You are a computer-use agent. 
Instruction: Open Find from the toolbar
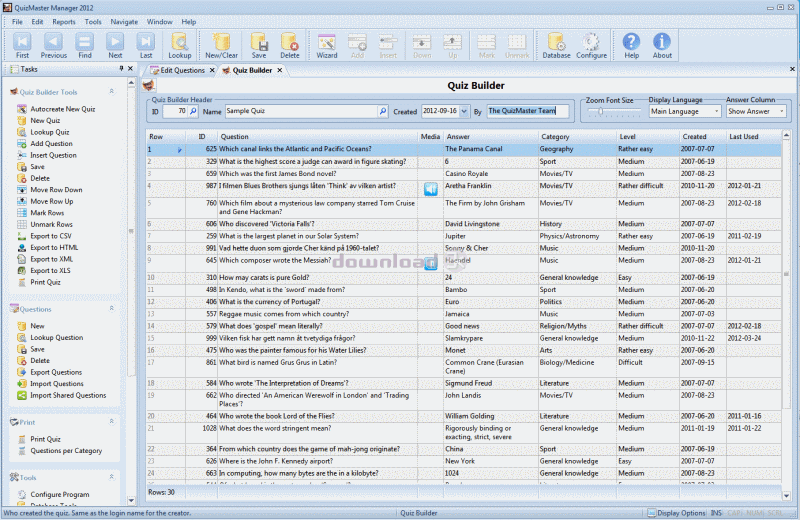point(85,45)
